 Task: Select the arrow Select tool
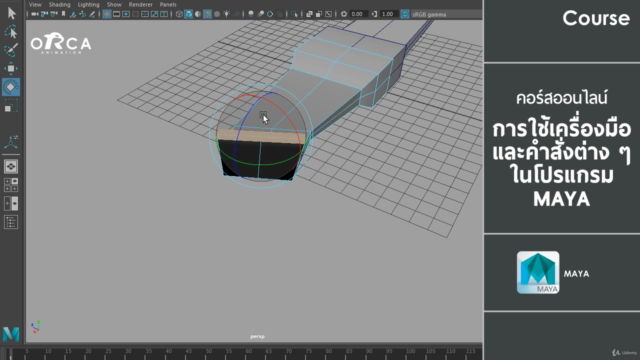(11, 13)
